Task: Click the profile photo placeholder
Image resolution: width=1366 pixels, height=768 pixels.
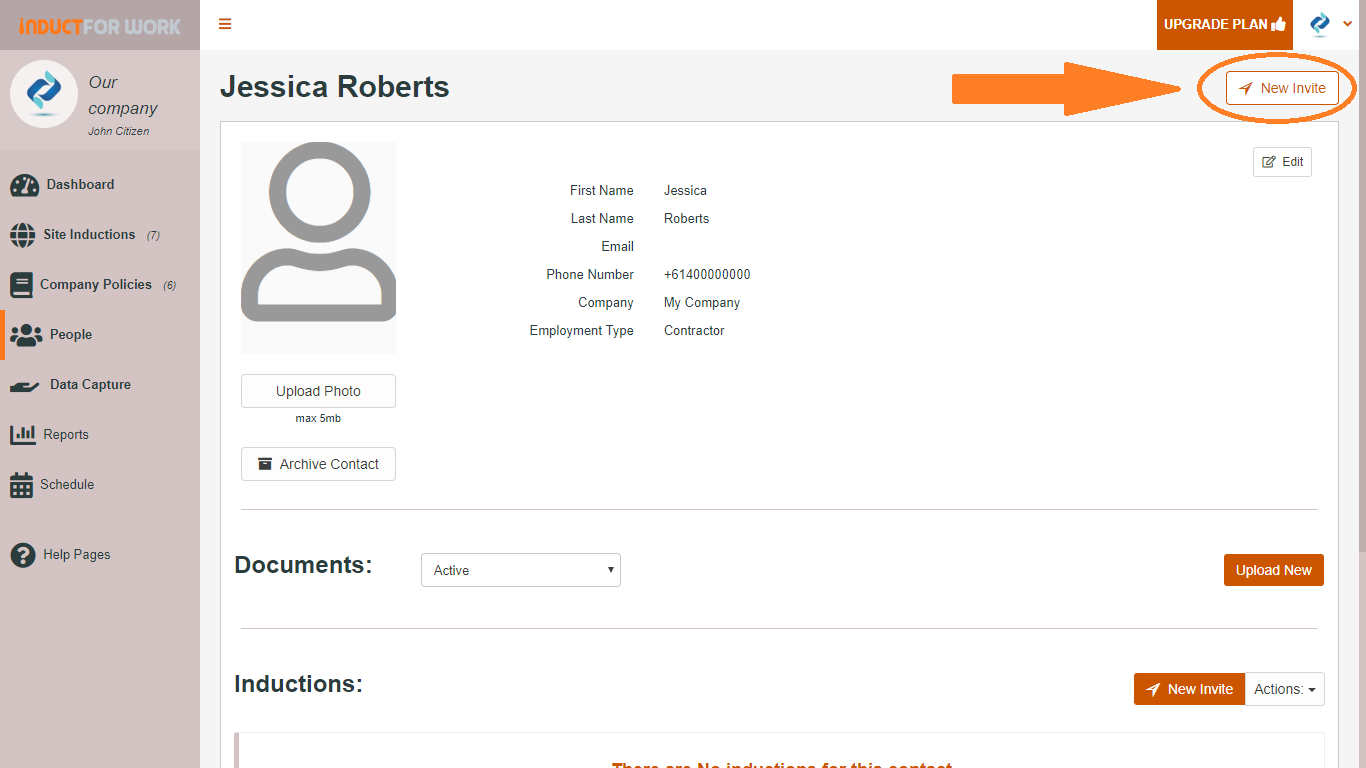Action: click(318, 247)
